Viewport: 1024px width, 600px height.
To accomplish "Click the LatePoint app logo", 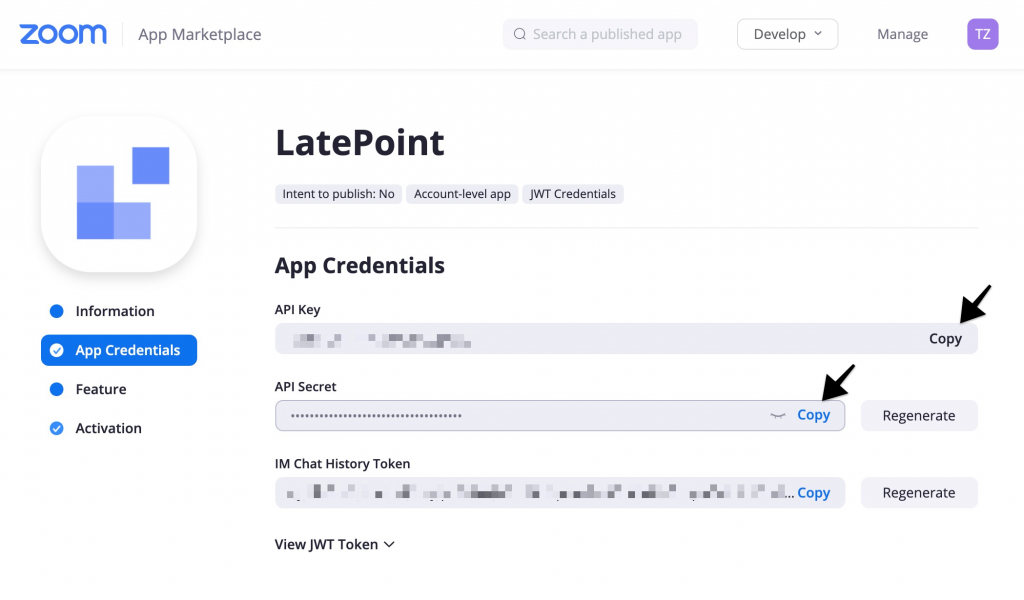I will tap(119, 194).
